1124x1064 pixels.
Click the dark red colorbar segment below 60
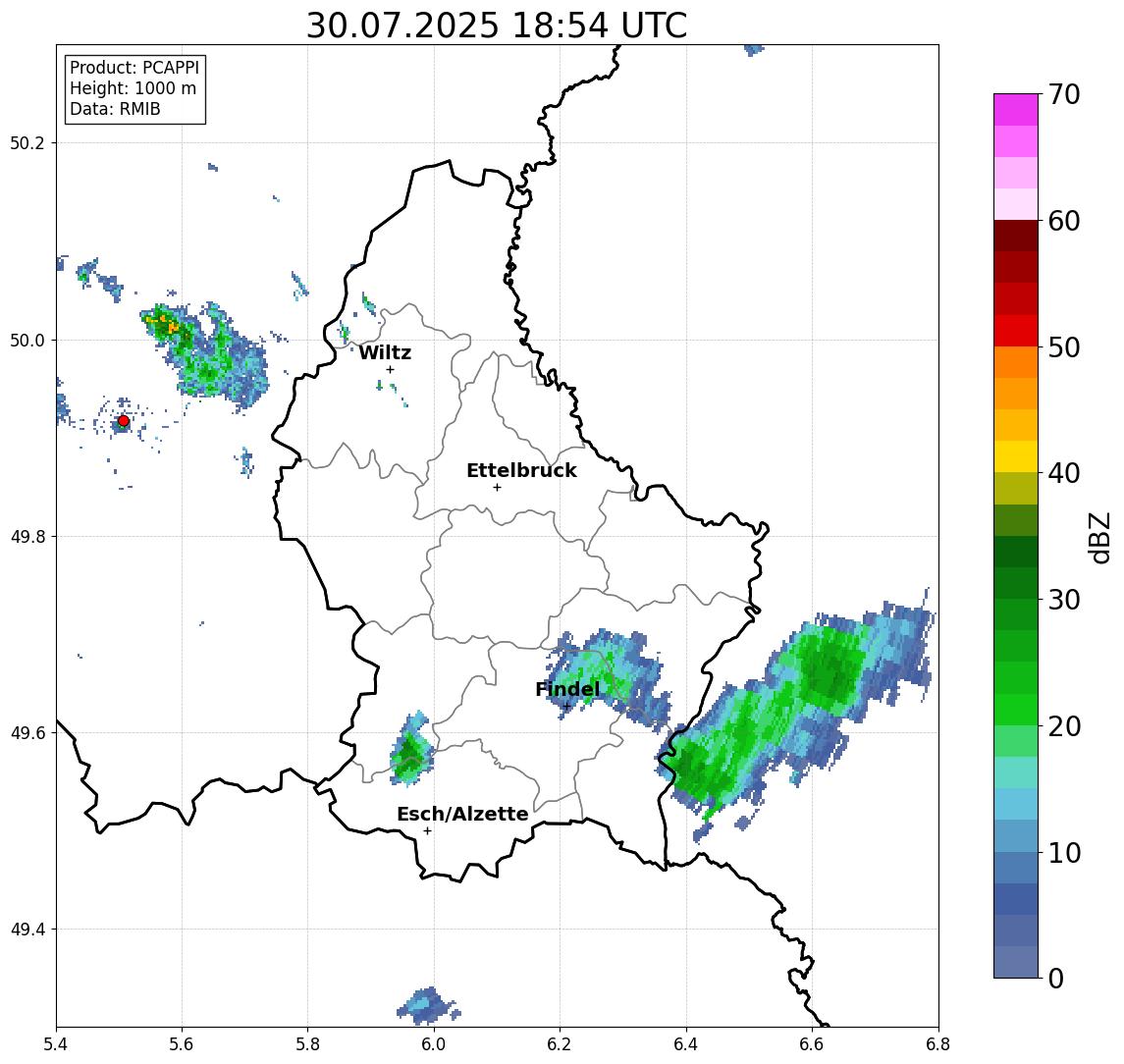pyautogui.click(x=1016, y=236)
